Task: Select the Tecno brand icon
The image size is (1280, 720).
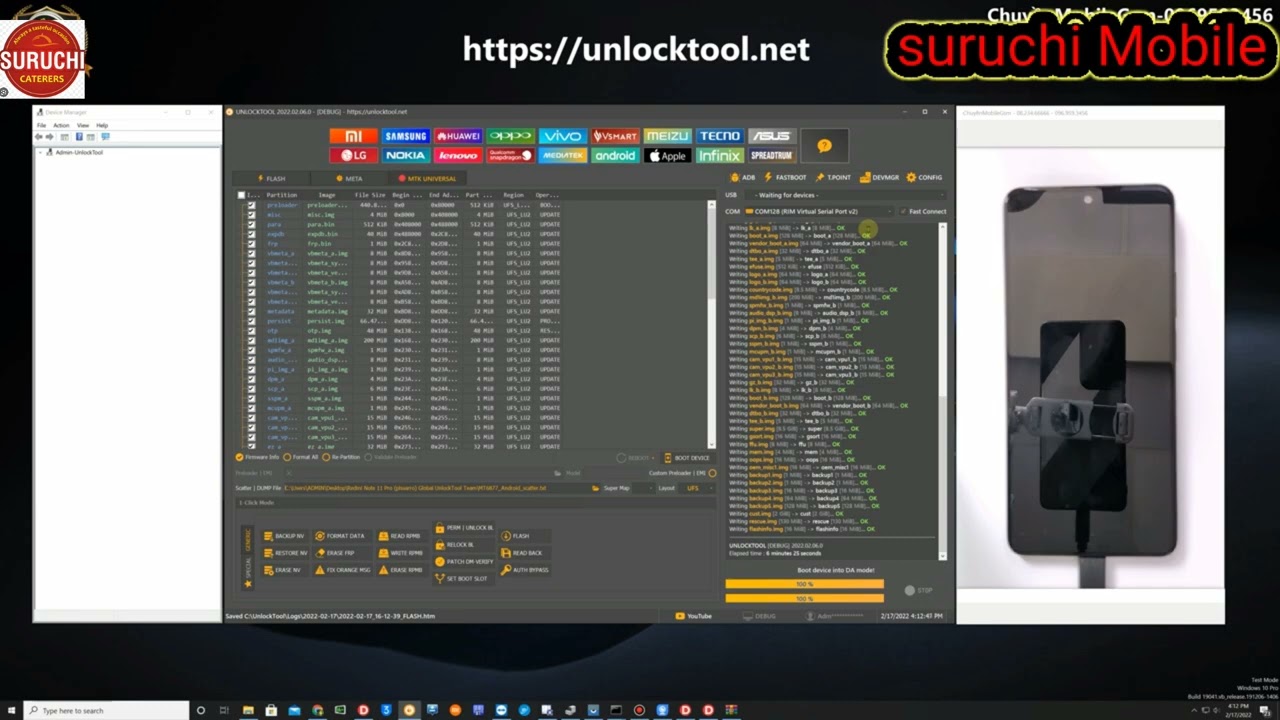Action: pos(719,136)
